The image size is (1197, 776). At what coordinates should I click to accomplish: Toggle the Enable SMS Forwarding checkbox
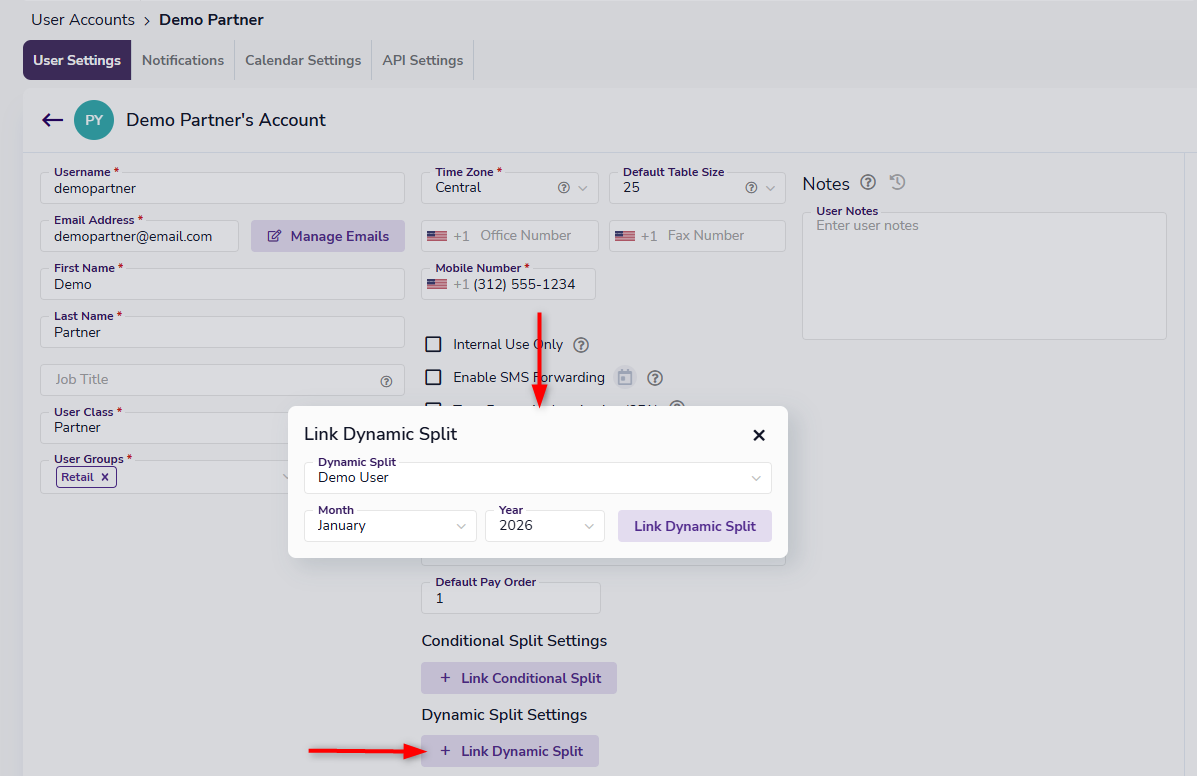(x=433, y=377)
